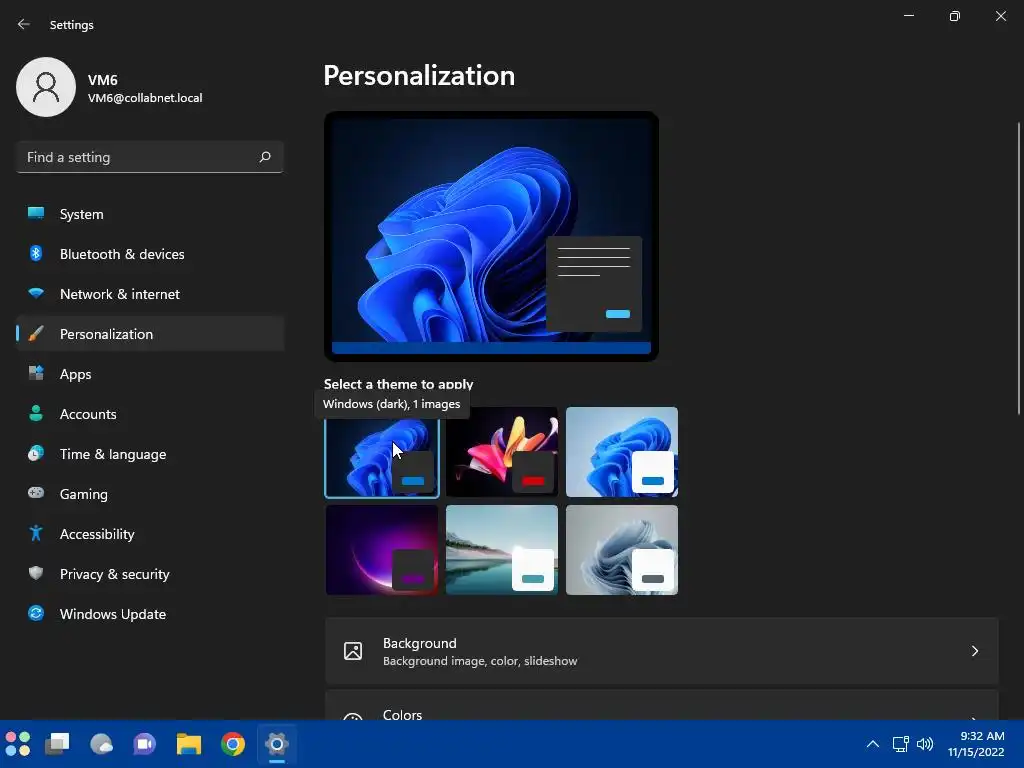Open File Explorer from the taskbar
This screenshot has width=1024, height=768.
189,744
